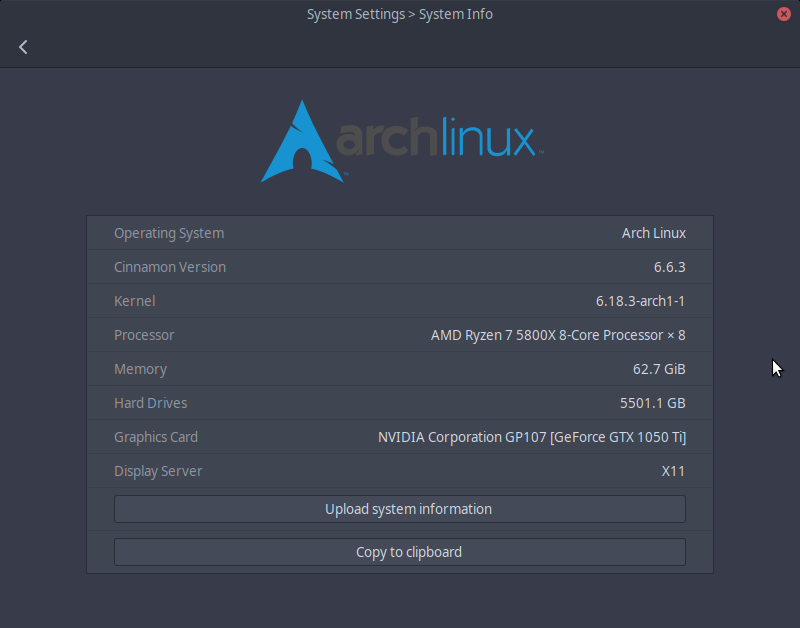This screenshot has width=800, height=628.
Task: Go back using the left arrow icon
Action: pos(23,47)
